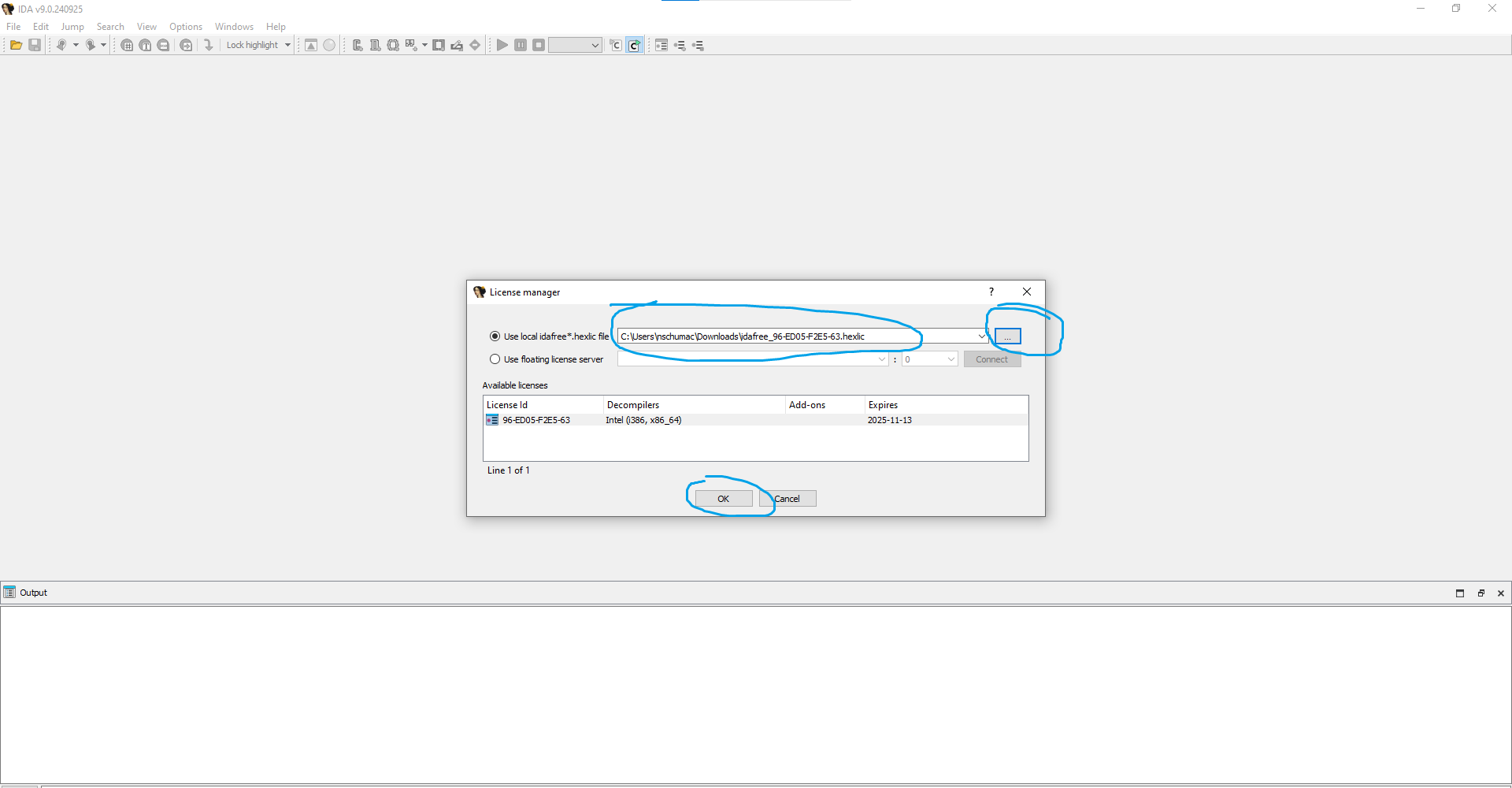Pause the debugger process
Screen dimensions: 1512x788
point(521,45)
